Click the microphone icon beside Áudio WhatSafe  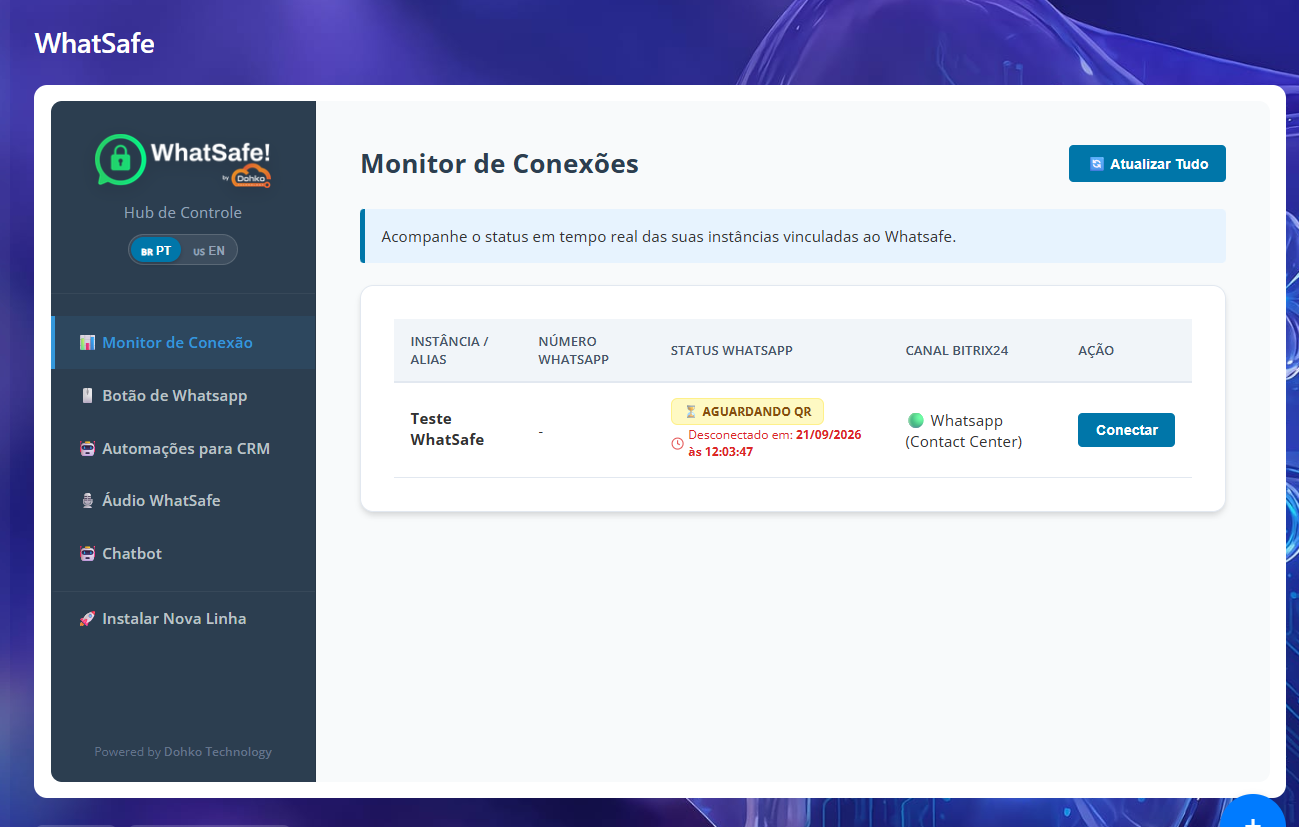click(x=87, y=501)
